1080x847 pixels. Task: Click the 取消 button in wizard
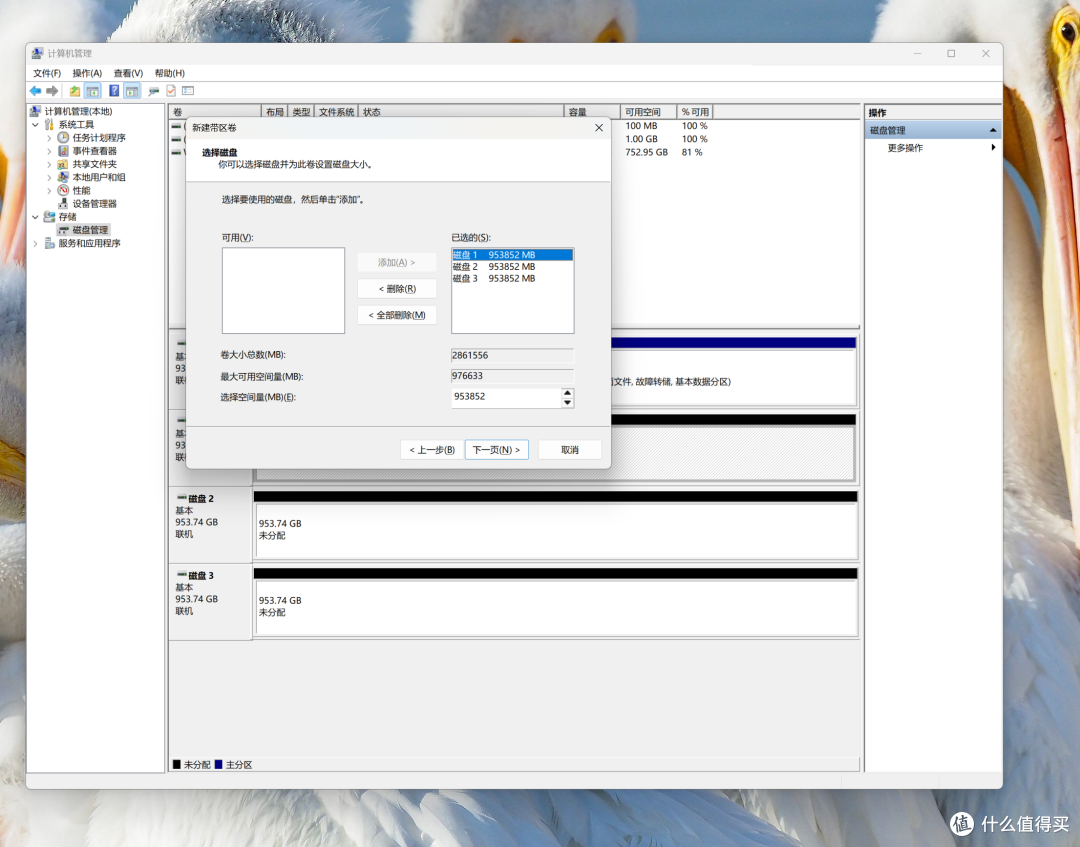tap(570, 450)
